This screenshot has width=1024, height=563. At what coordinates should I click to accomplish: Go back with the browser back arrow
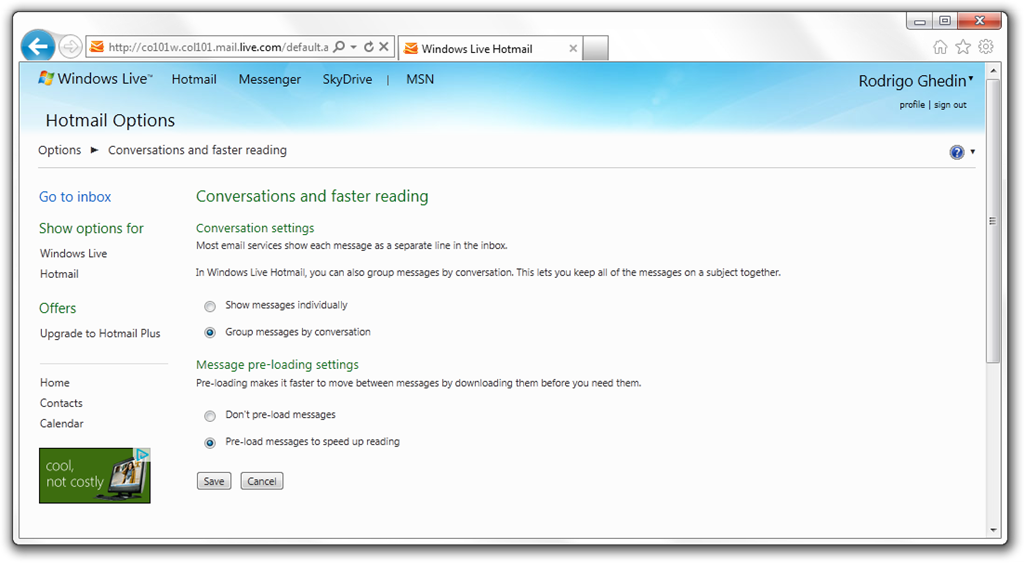(38, 46)
